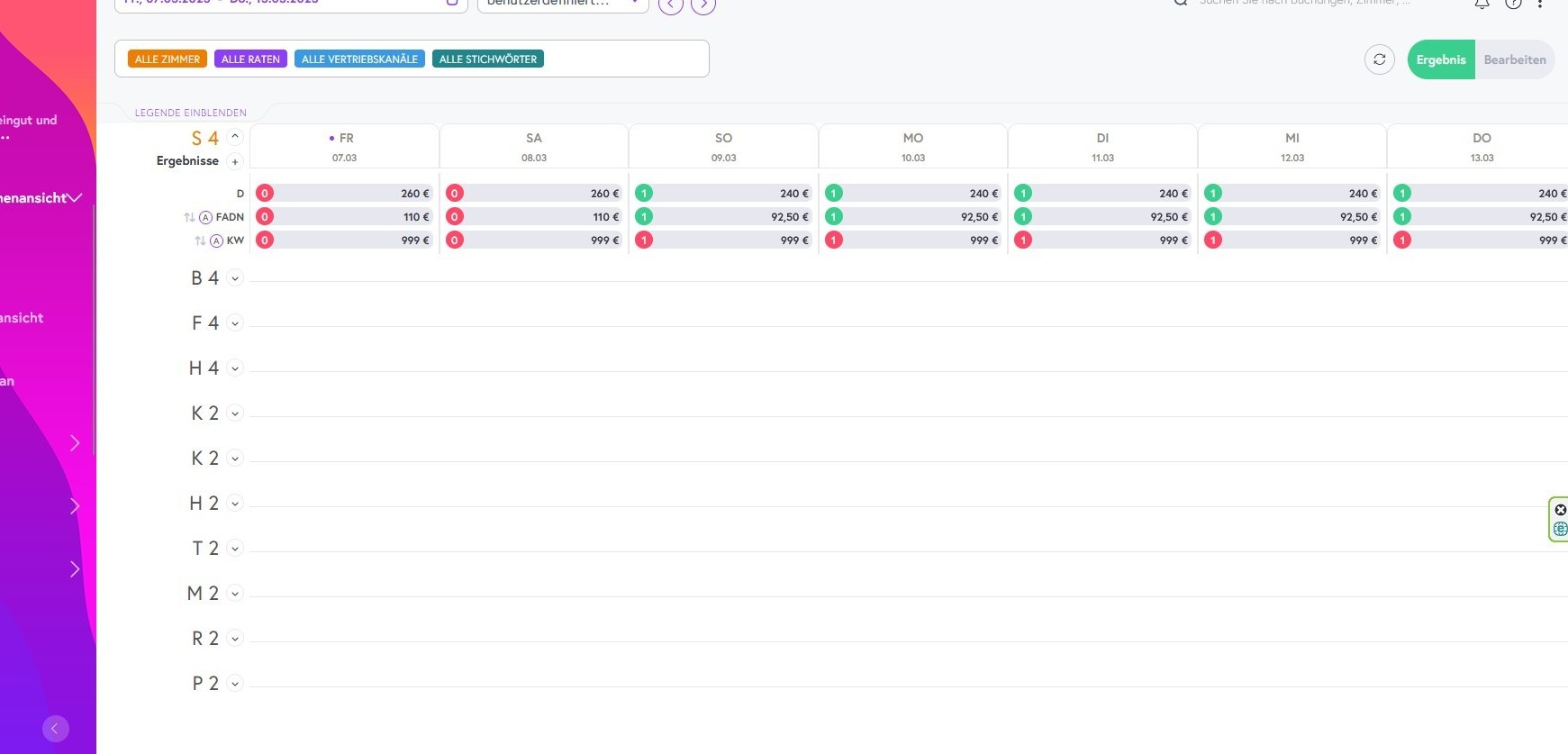Select the Friday 07.03 column header
Image resolution: width=1568 pixels, height=754 pixels.
click(344, 147)
